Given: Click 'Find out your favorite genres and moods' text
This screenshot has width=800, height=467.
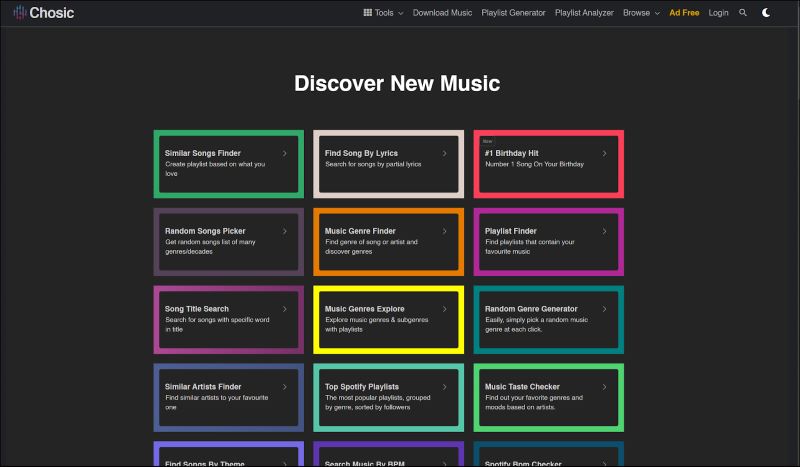Looking at the screenshot, I should click(x=534, y=403).
